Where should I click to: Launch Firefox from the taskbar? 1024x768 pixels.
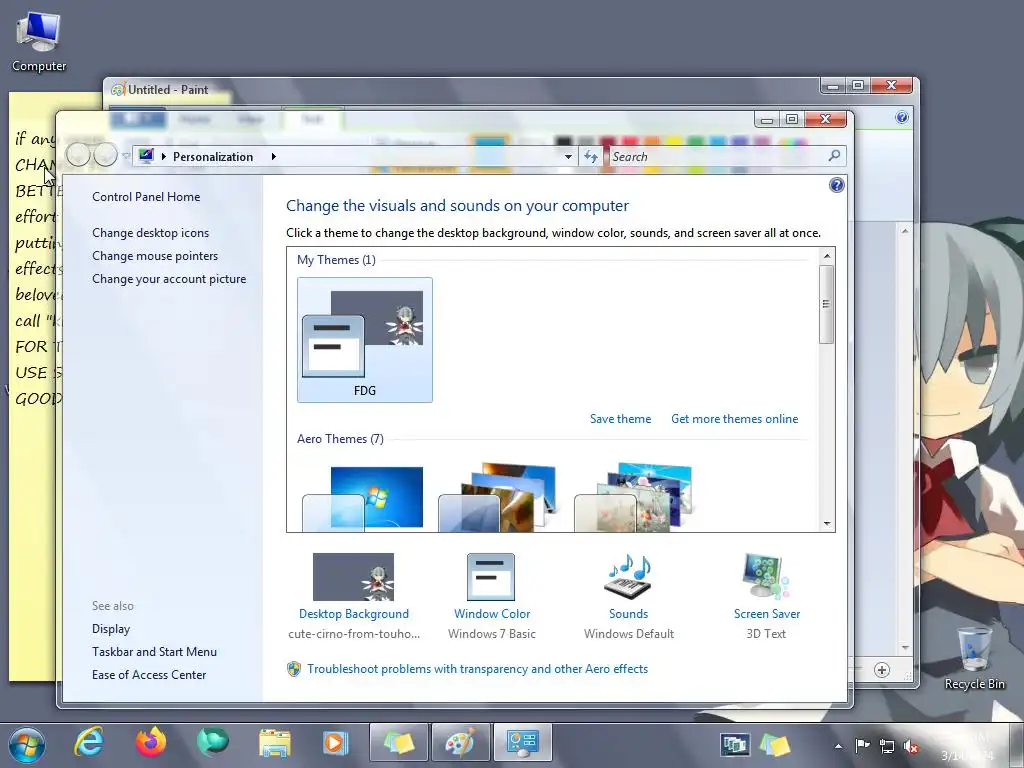[151, 743]
